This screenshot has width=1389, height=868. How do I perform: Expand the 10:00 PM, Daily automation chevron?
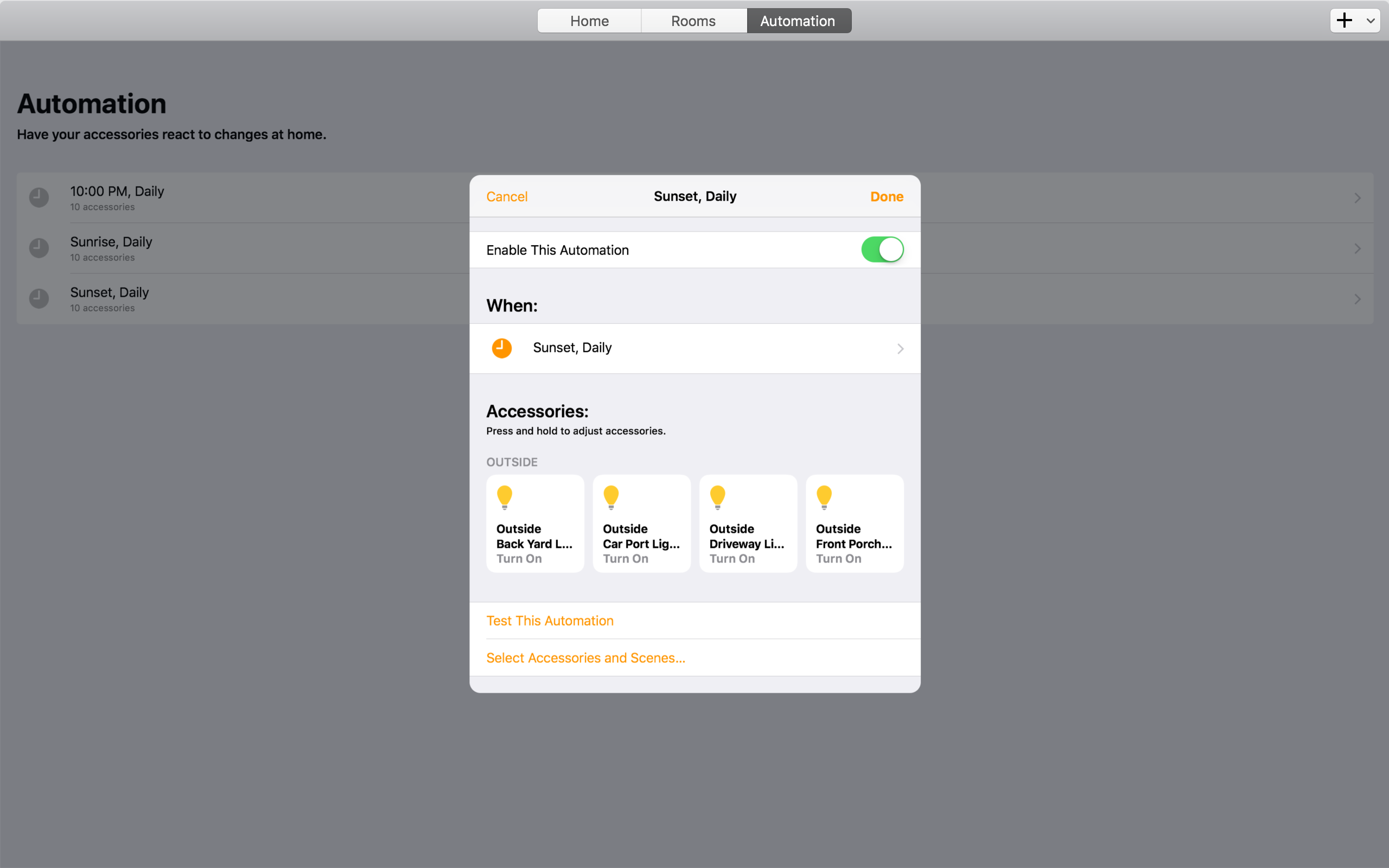[1358, 197]
